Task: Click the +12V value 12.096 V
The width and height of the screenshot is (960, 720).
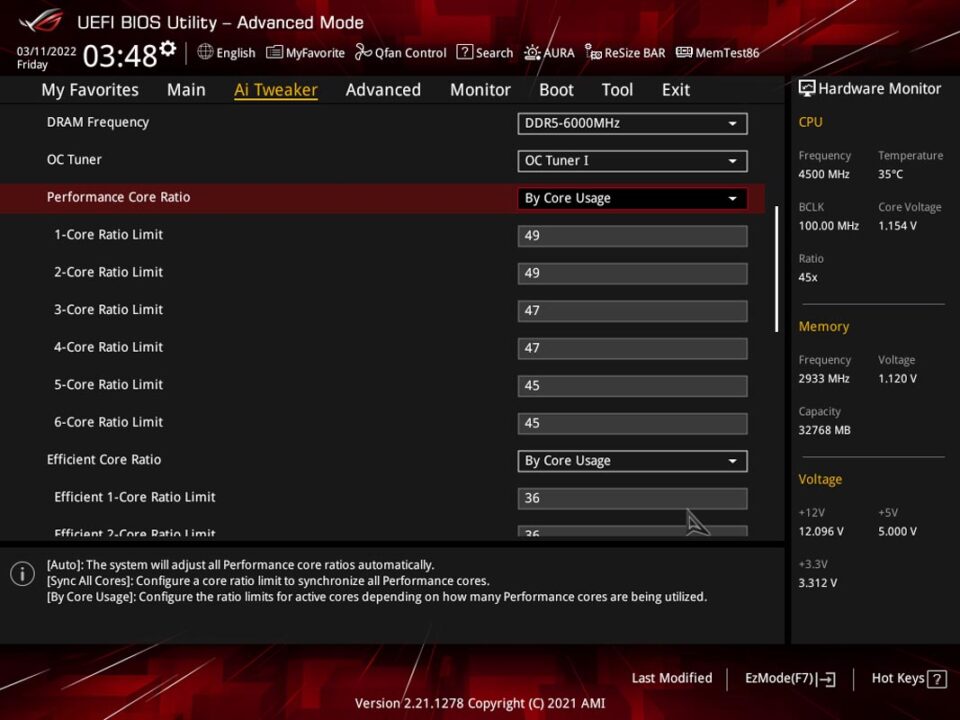Action: coord(820,531)
